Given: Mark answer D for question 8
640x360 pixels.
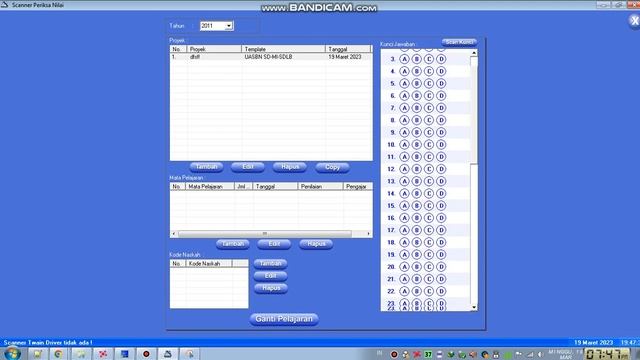Looking at the screenshot, I should tap(441, 120).
